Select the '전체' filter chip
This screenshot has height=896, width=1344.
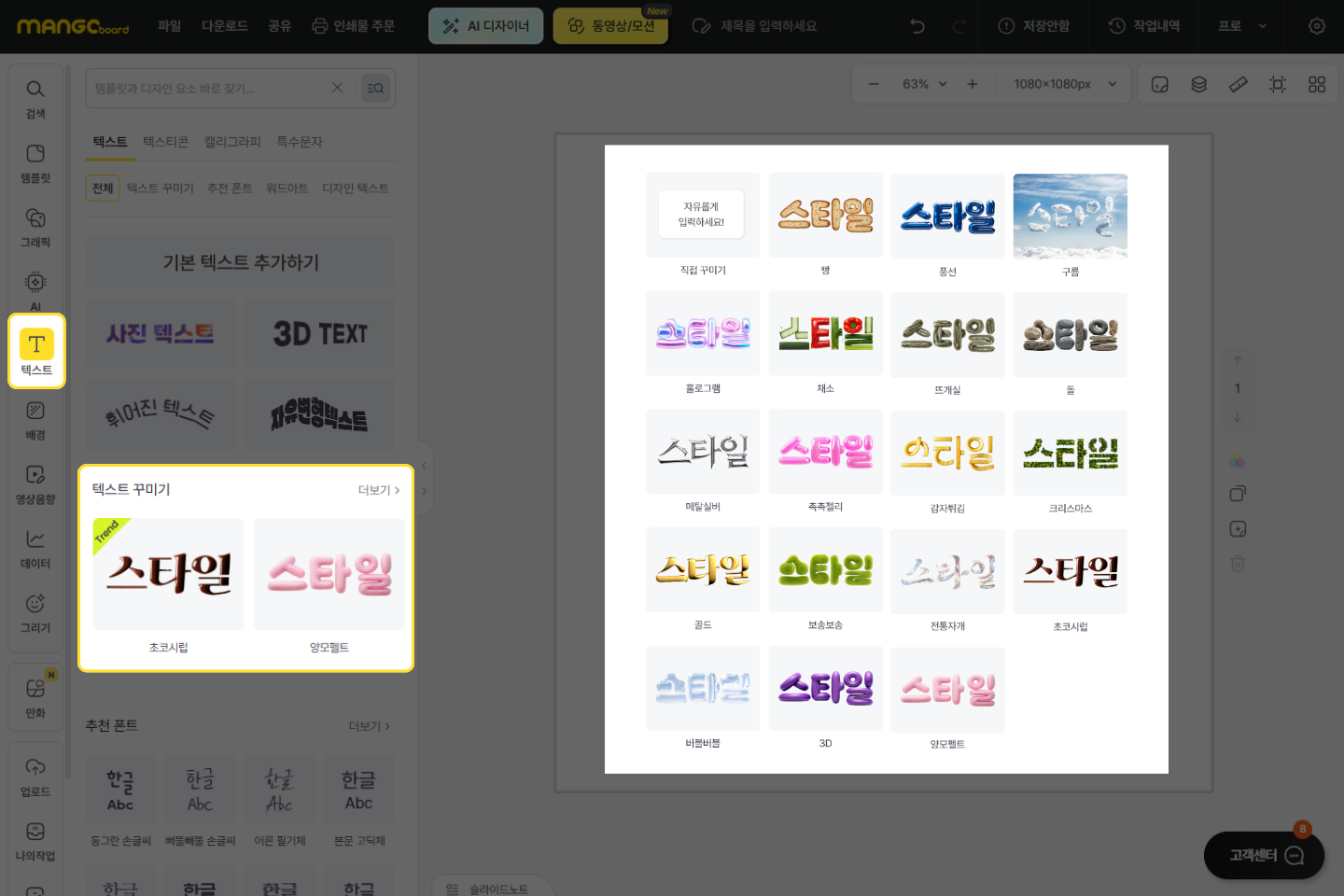(103, 189)
